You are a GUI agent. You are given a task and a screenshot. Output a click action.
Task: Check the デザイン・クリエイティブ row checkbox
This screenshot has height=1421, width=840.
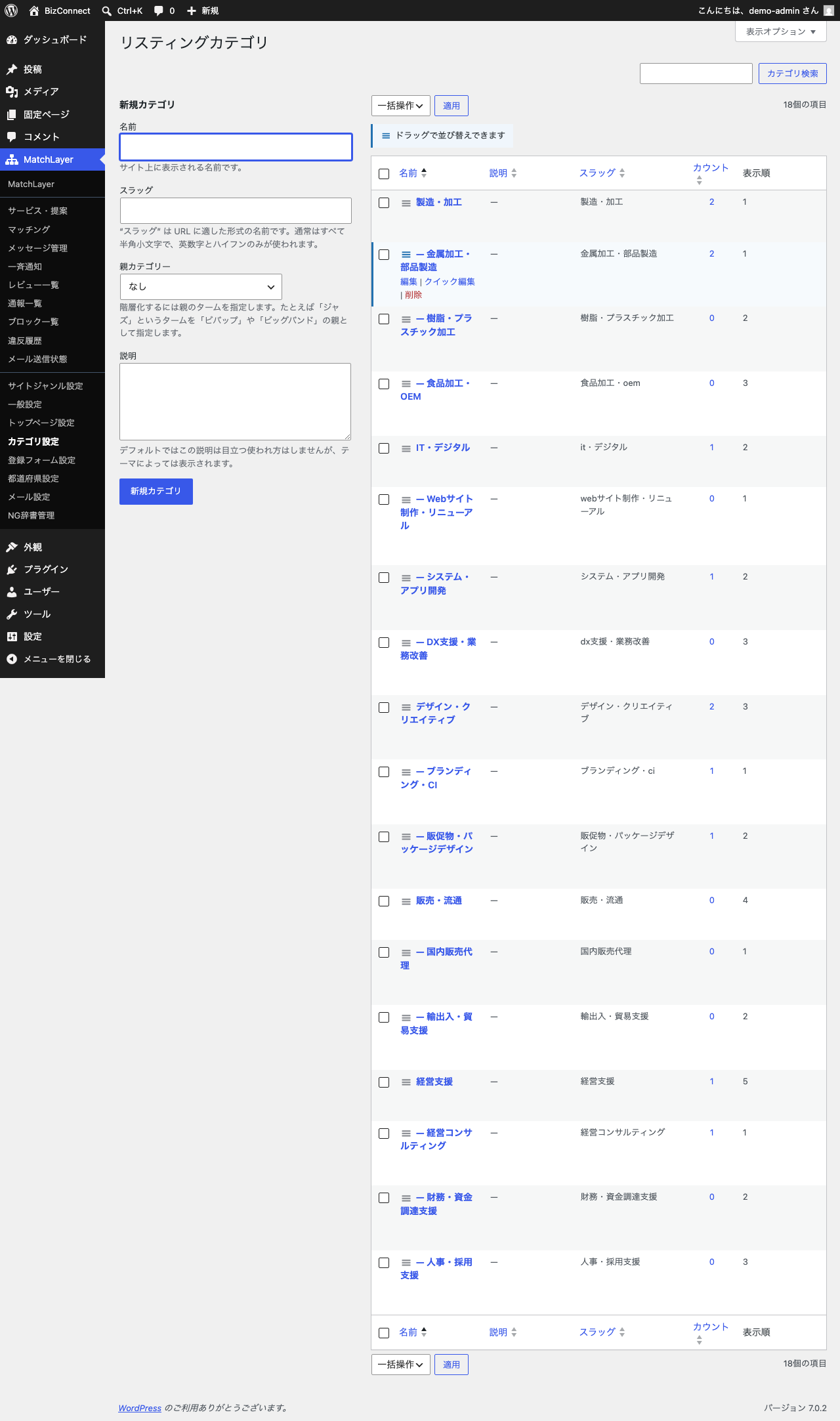point(384,708)
